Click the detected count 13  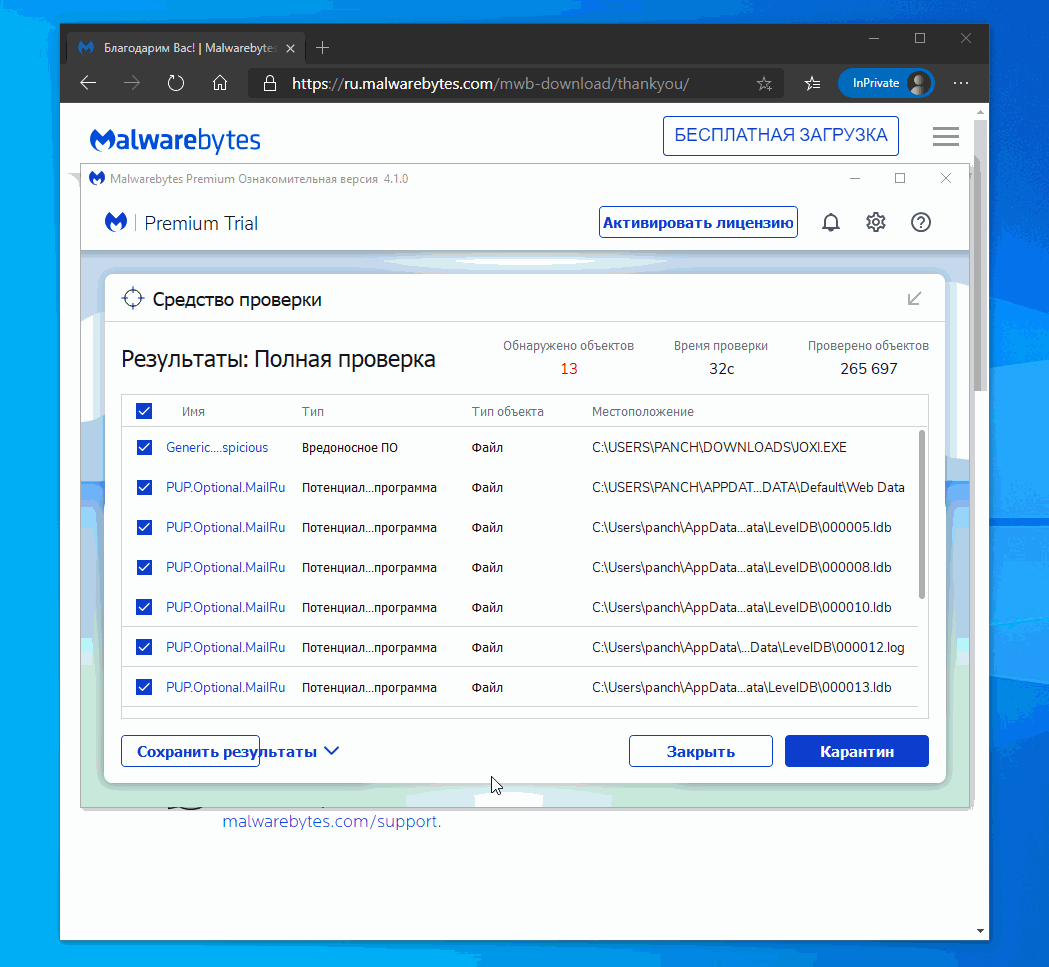pos(569,369)
